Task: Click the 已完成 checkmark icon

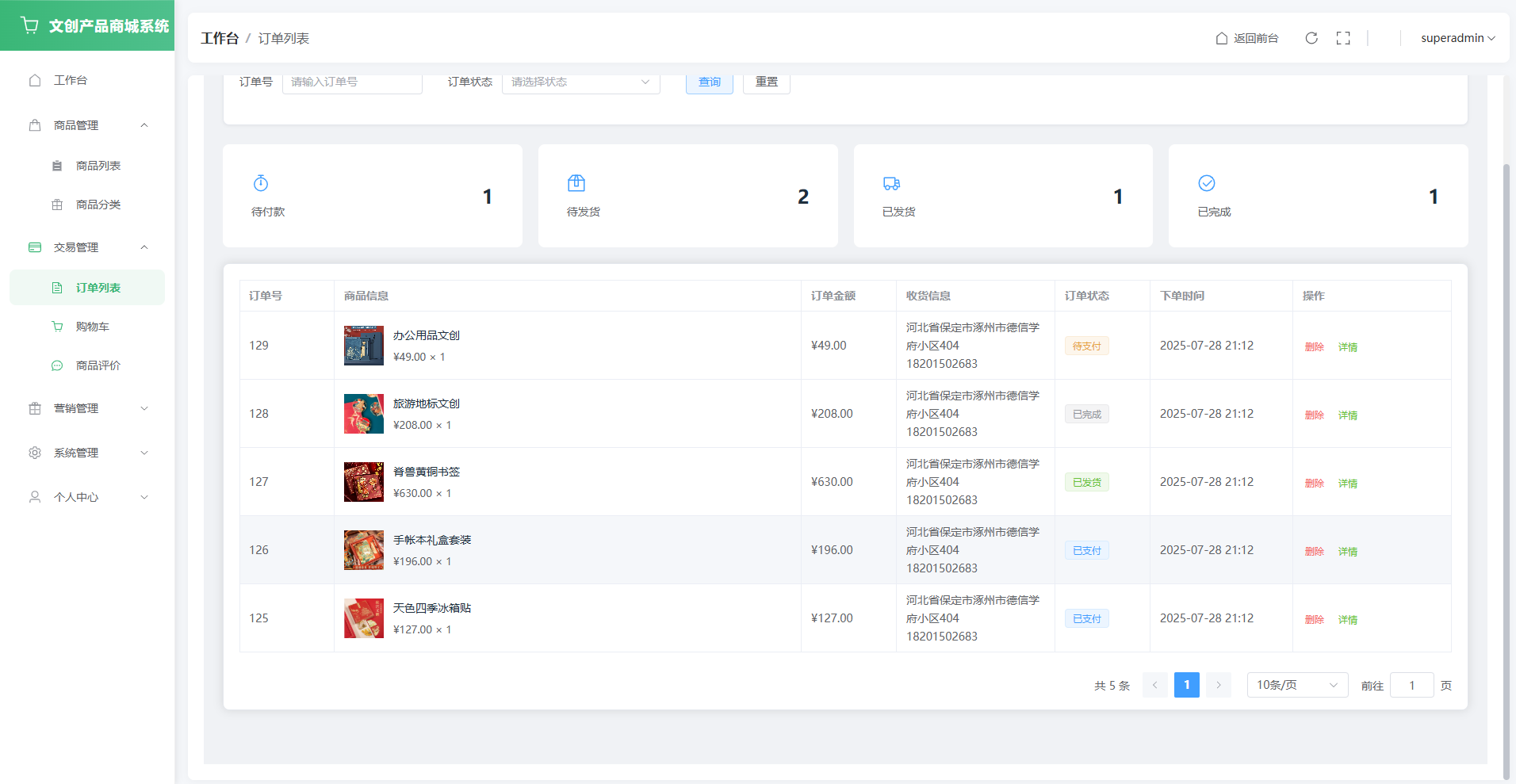Action: click(x=1207, y=183)
